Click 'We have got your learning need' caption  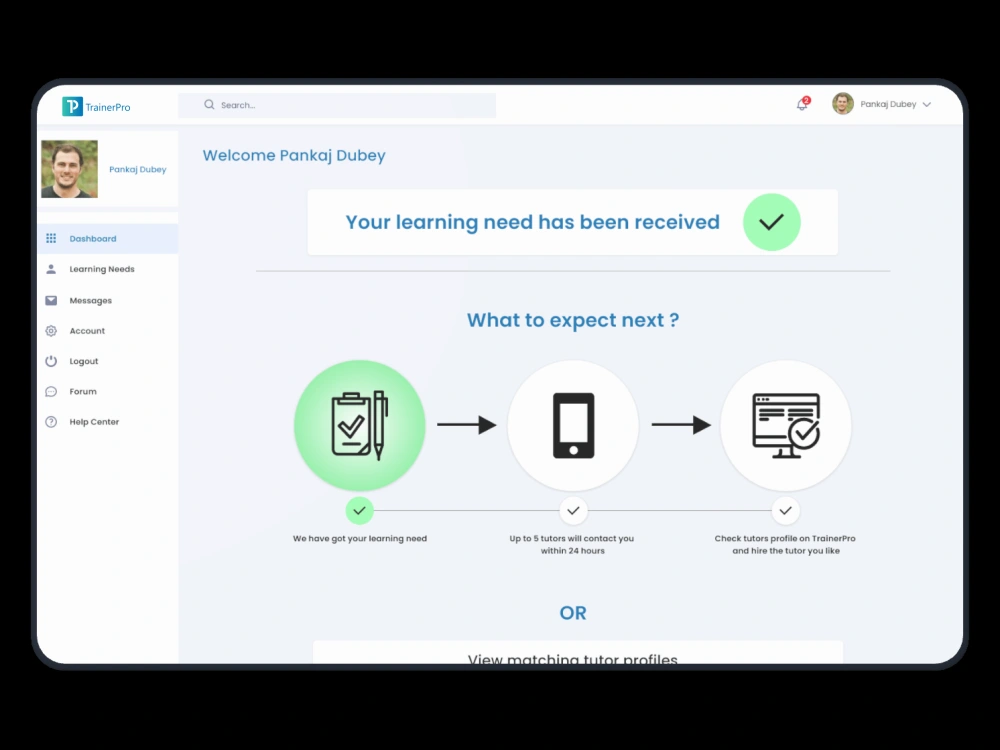pyautogui.click(x=360, y=538)
